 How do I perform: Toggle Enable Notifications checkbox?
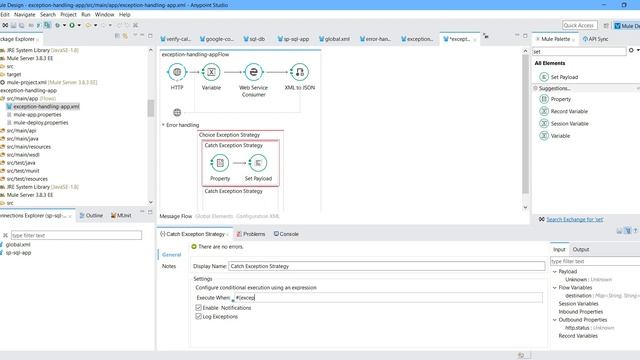point(198,308)
